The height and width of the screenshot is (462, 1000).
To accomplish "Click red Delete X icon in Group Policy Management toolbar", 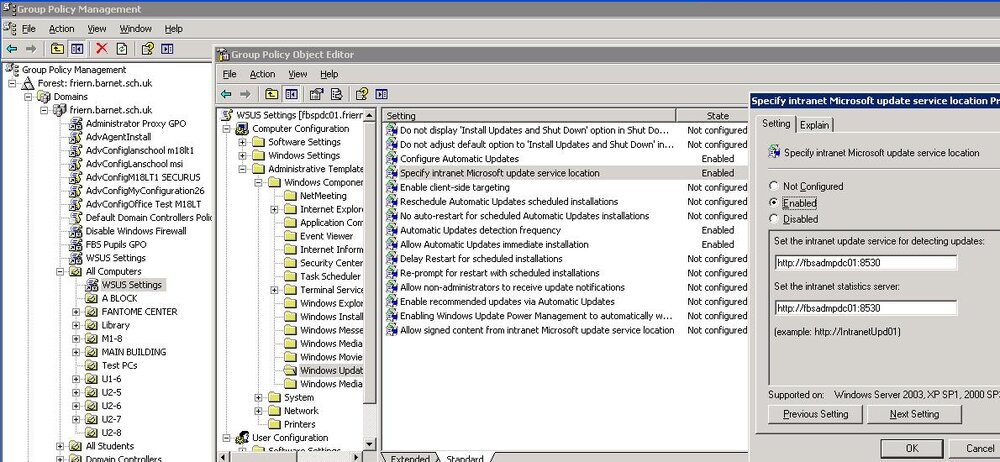I will (x=101, y=48).
